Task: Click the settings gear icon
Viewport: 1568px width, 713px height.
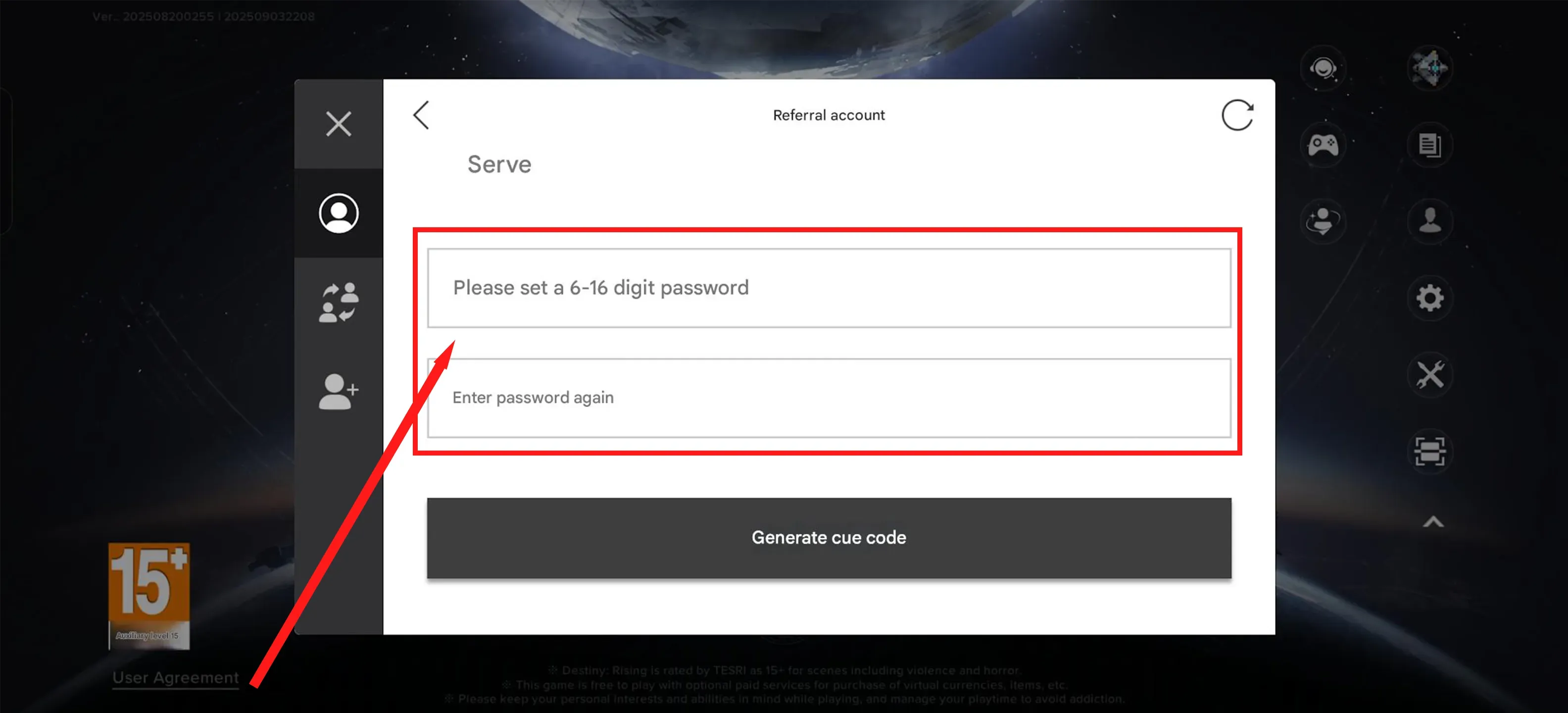Action: coord(1429,299)
